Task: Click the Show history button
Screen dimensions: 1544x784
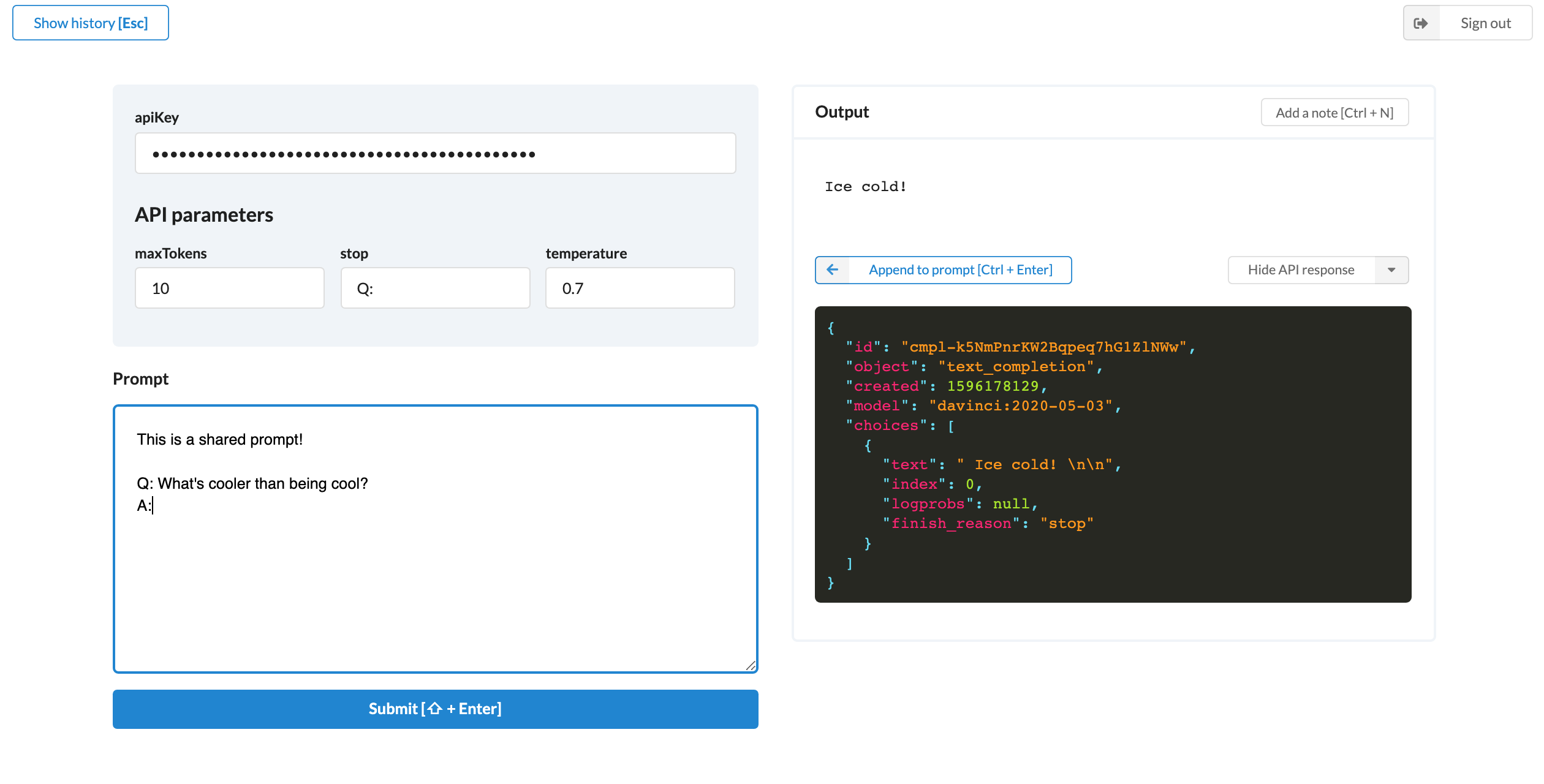Action: pyautogui.click(x=91, y=23)
